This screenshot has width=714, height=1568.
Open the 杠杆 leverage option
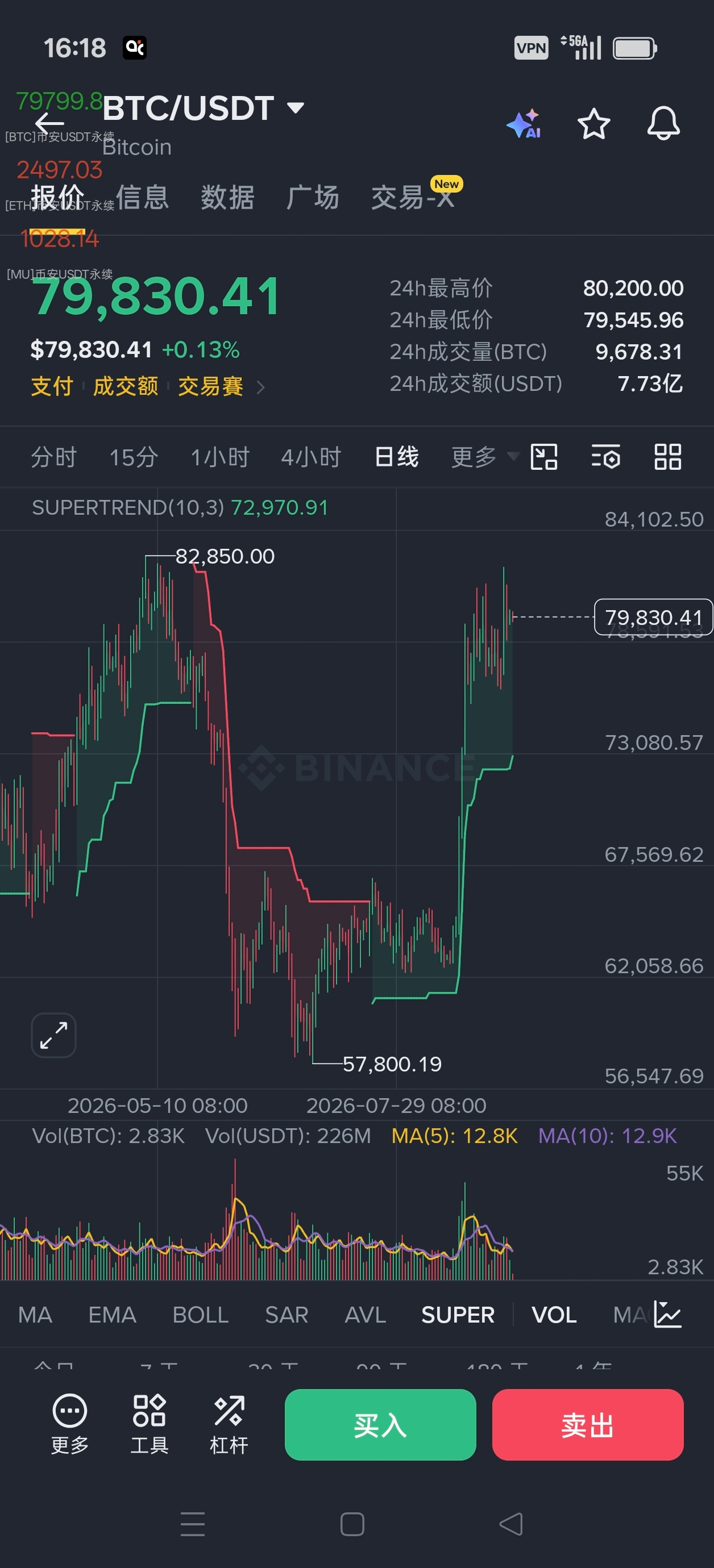coord(229,1424)
